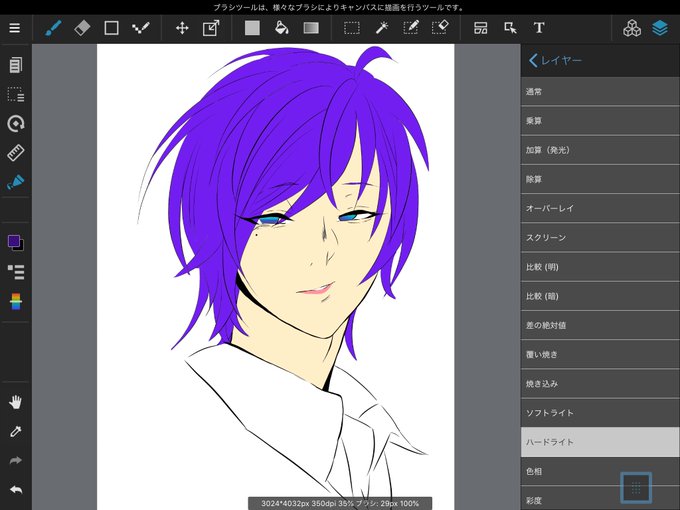Select the Eyedropper tool in left sidebar
The image size is (680, 510).
(16, 432)
